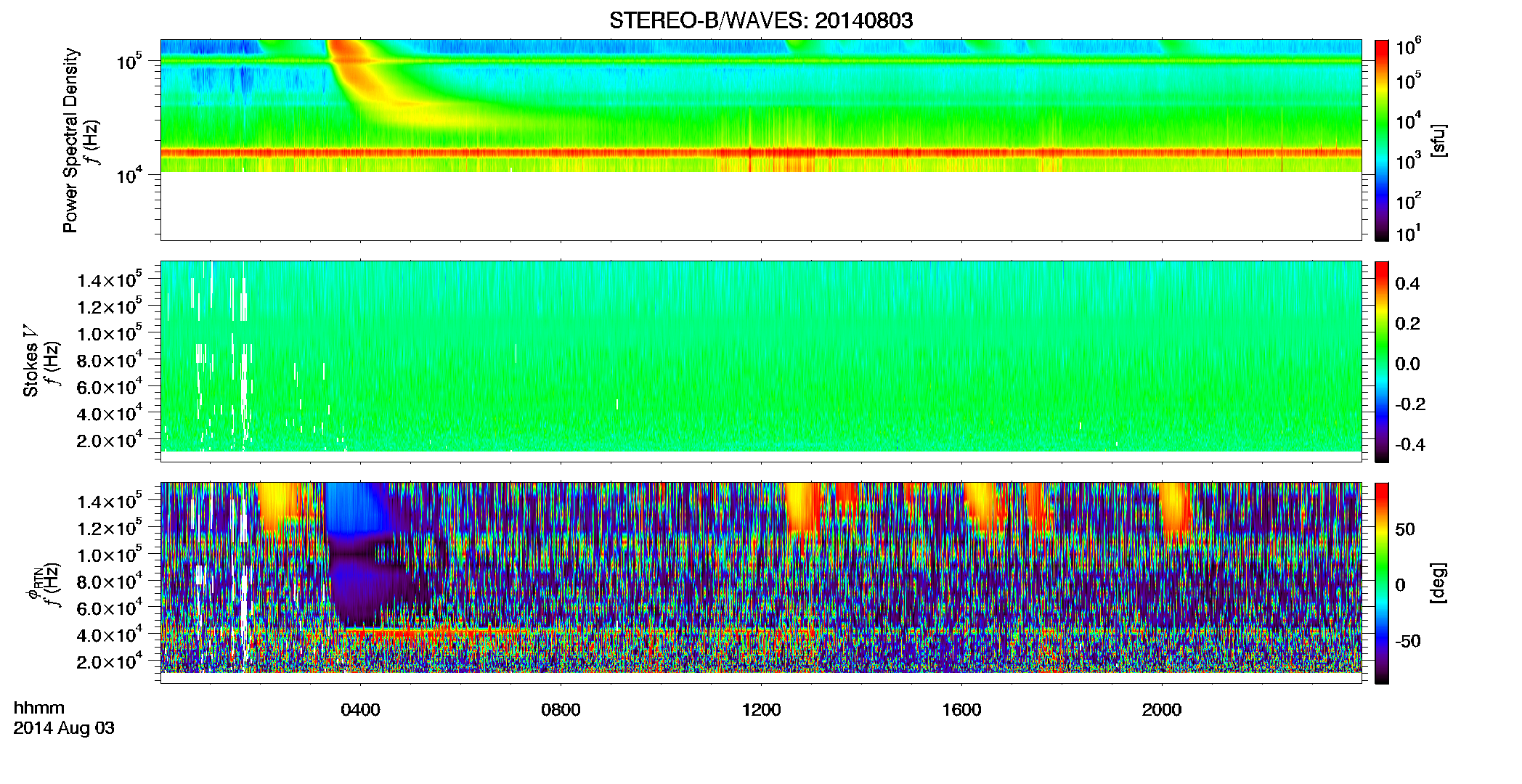The width and height of the screenshot is (1522, 784).
Task: Click the STEREO-B/WAVES: 20140803 plot title
Action: 760,20
